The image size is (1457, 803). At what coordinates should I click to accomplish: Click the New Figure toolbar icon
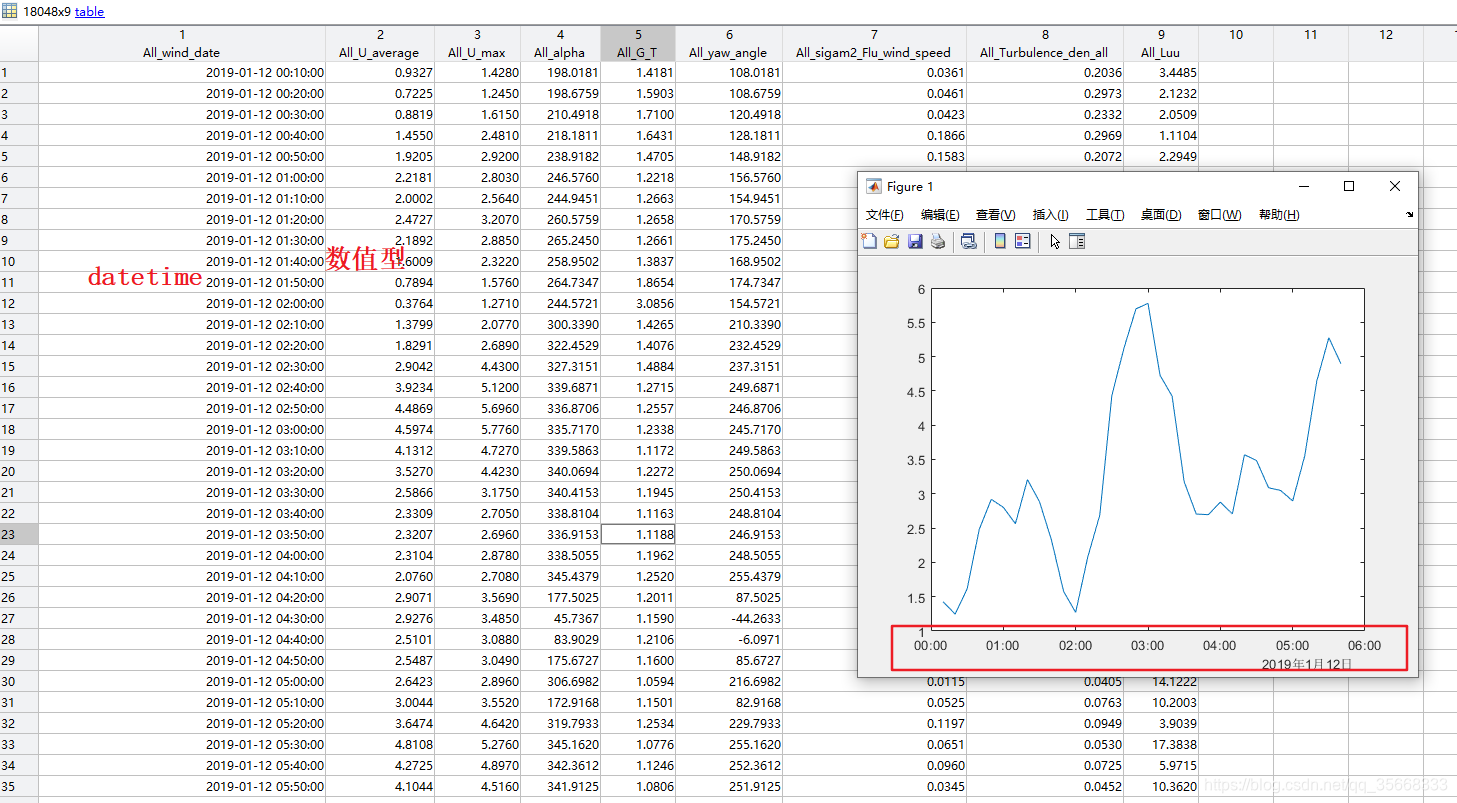coord(869,241)
